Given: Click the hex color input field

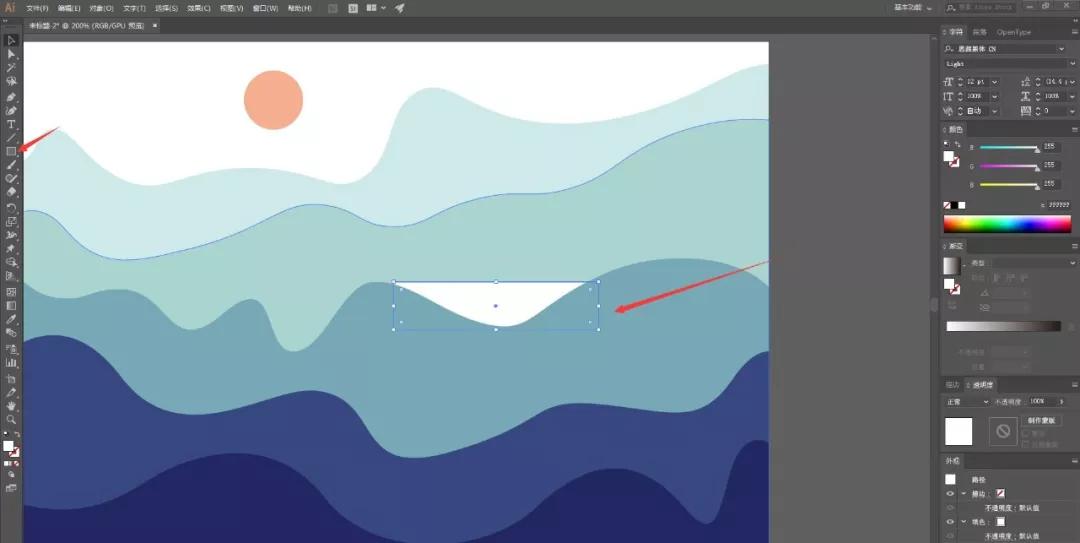Looking at the screenshot, I should coord(1059,205).
